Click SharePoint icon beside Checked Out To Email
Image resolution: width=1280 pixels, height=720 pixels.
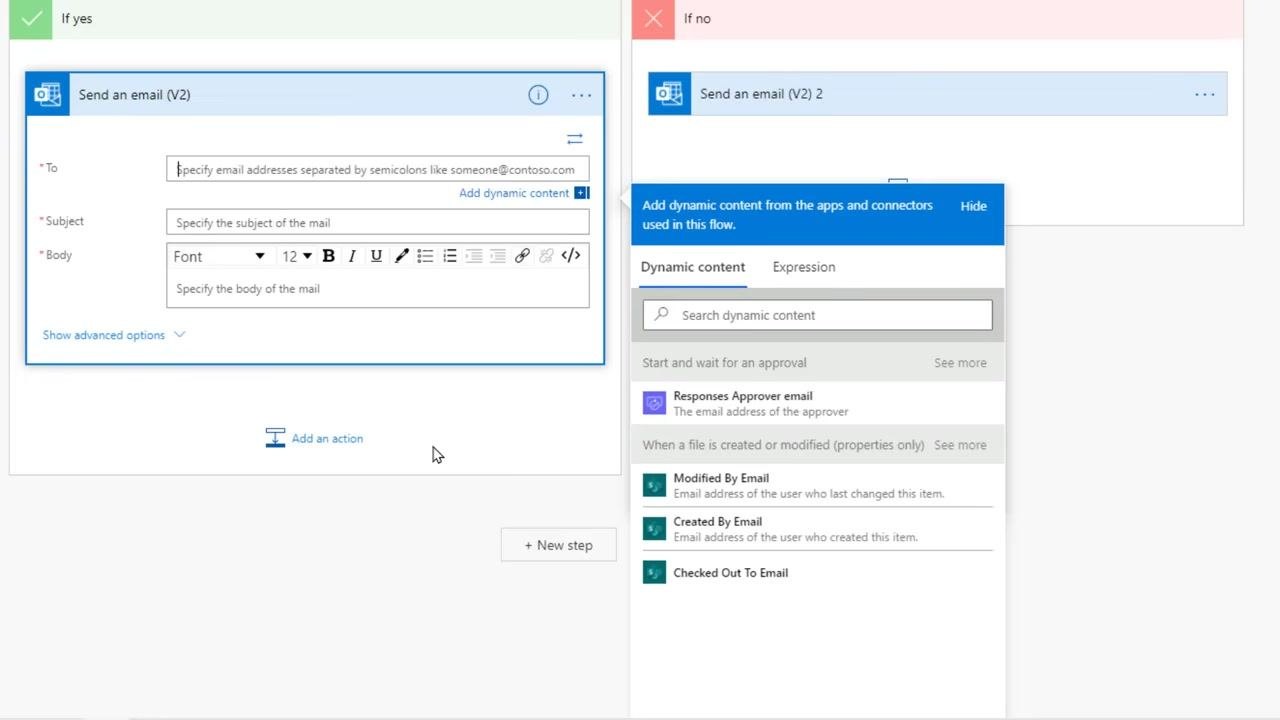(x=654, y=573)
